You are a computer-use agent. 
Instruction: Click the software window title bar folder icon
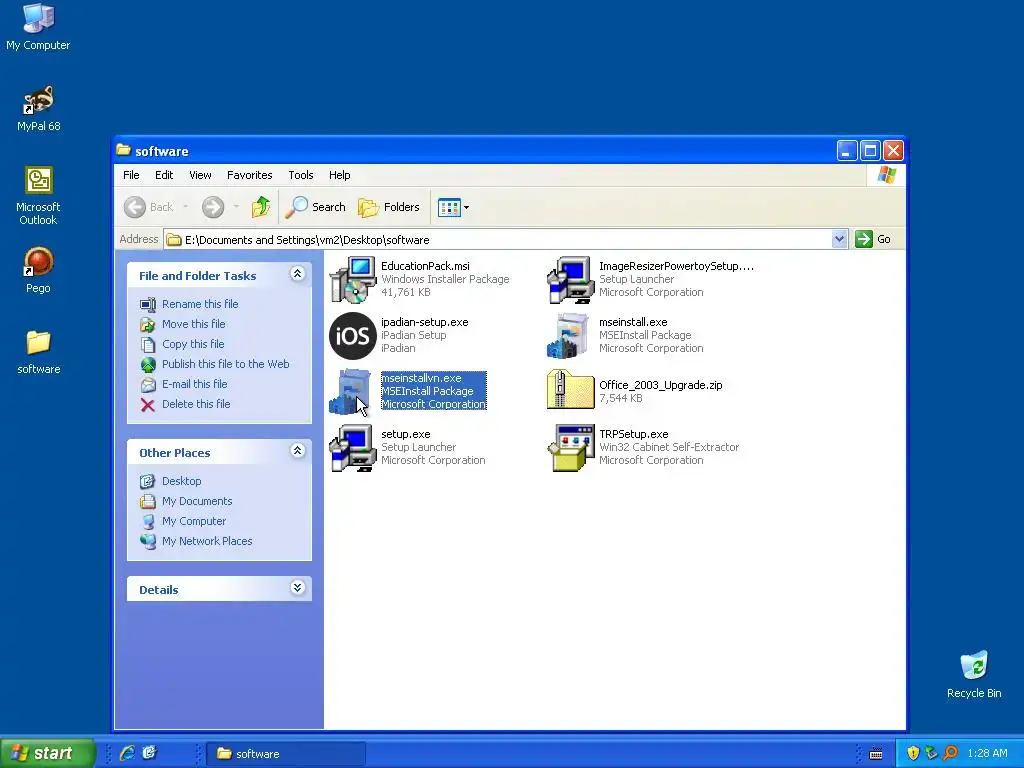click(123, 150)
